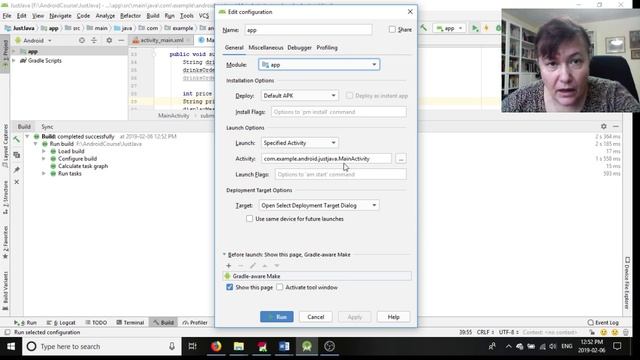
Task: Click the down arrow for before launch tasks
Action: [x=276, y=266]
